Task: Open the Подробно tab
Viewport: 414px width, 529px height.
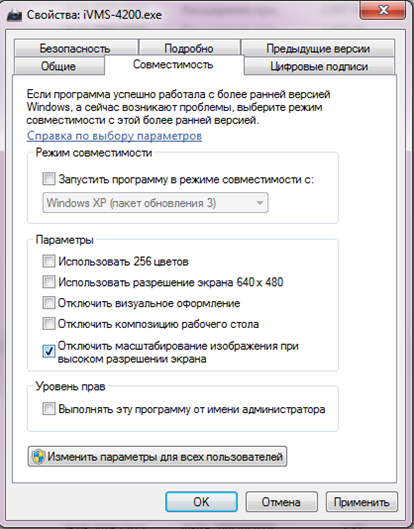Action: [189, 48]
